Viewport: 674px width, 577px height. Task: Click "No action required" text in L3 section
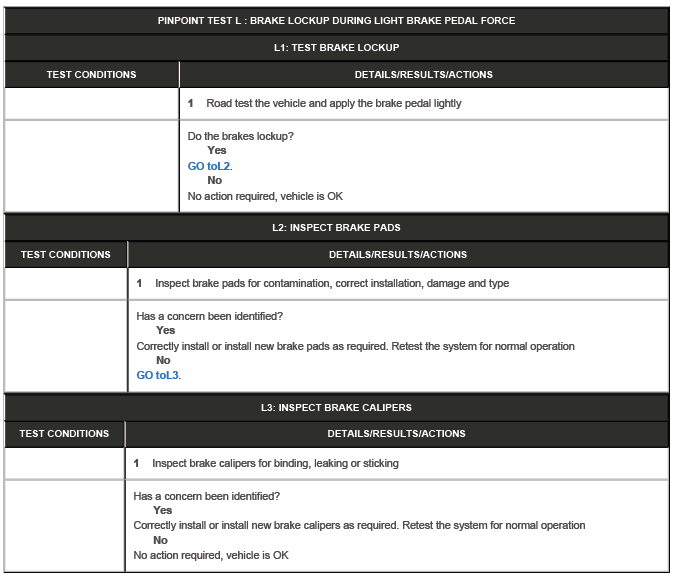[x=211, y=555]
